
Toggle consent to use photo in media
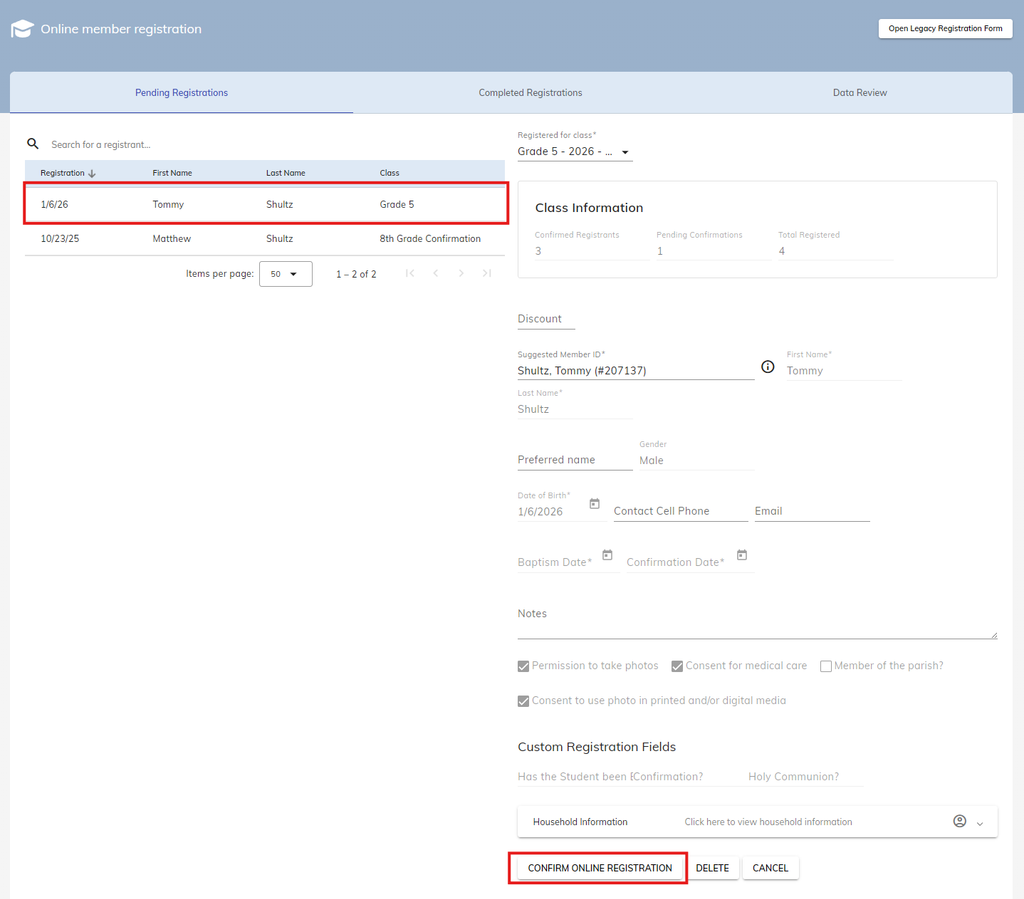click(x=523, y=701)
